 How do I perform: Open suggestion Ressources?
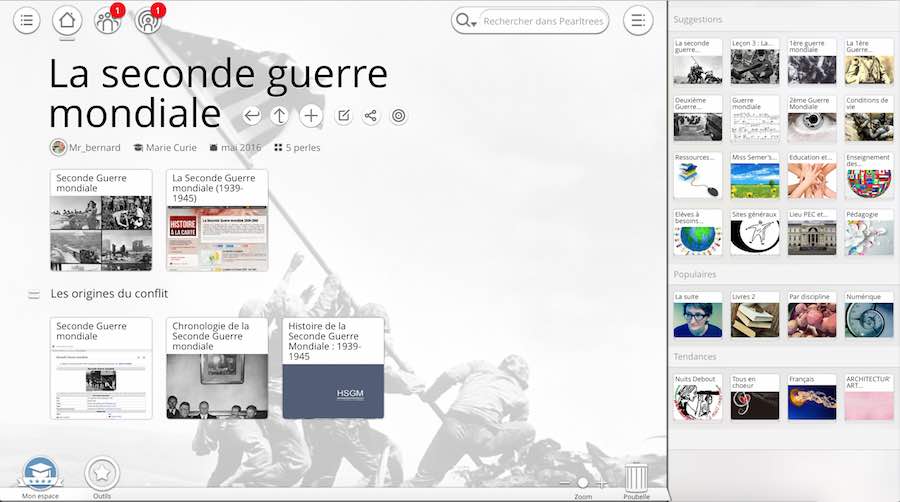(x=697, y=176)
